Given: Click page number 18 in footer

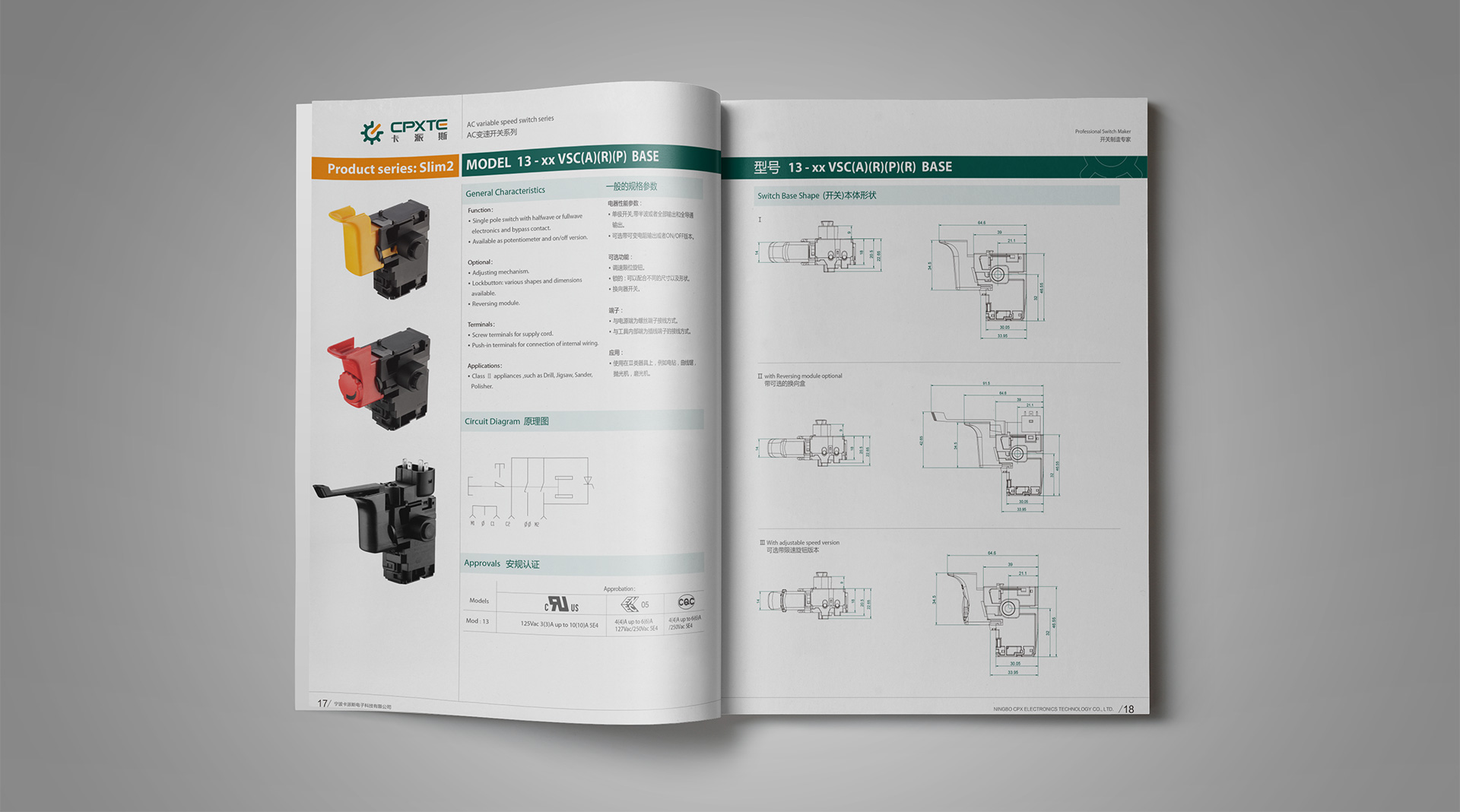Looking at the screenshot, I should point(1128,709).
